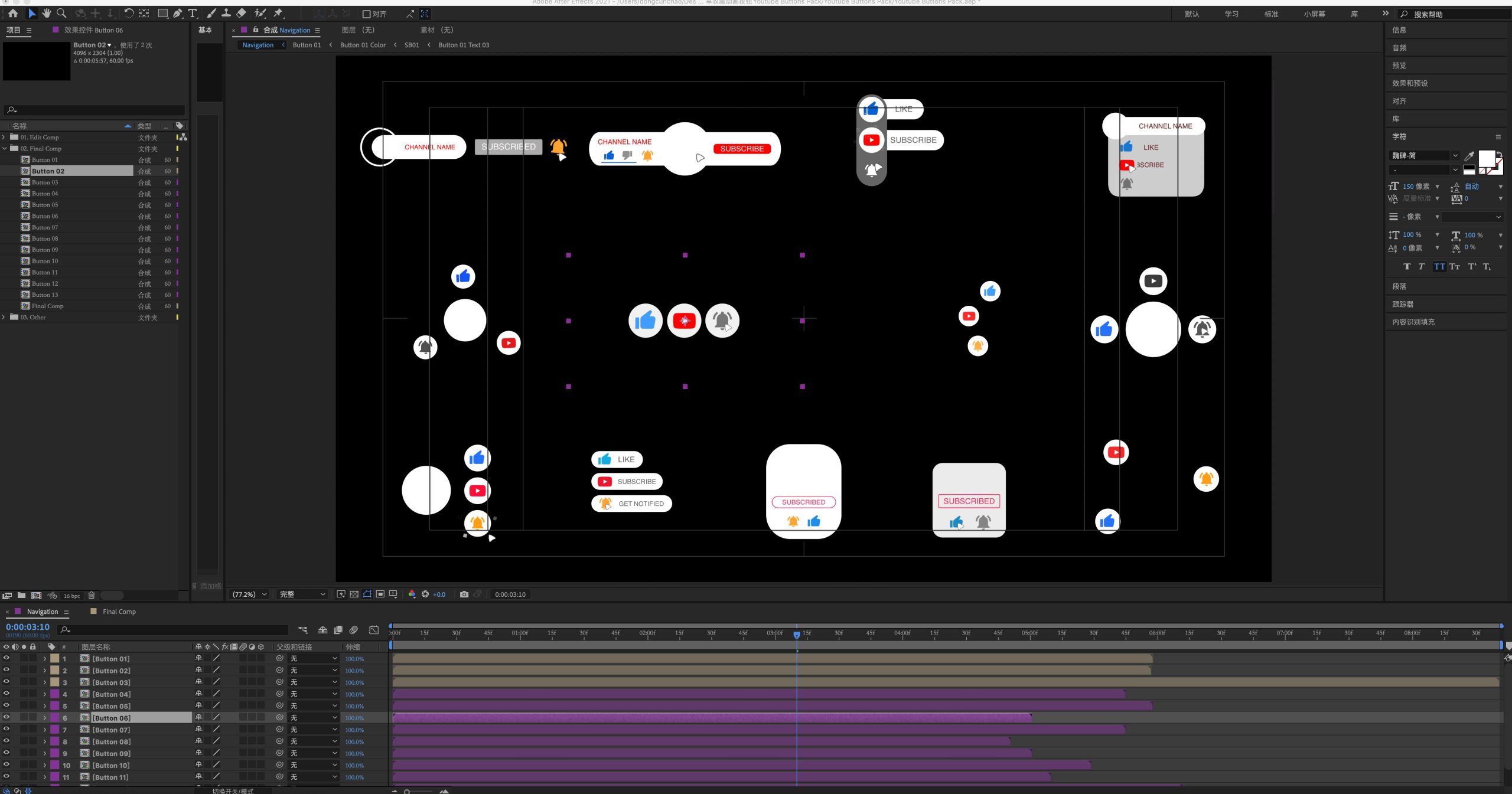Image resolution: width=1512 pixels, height=794 pixels.
Task: Click the eyedropper in Character panel
Action: pos(1469,156)
